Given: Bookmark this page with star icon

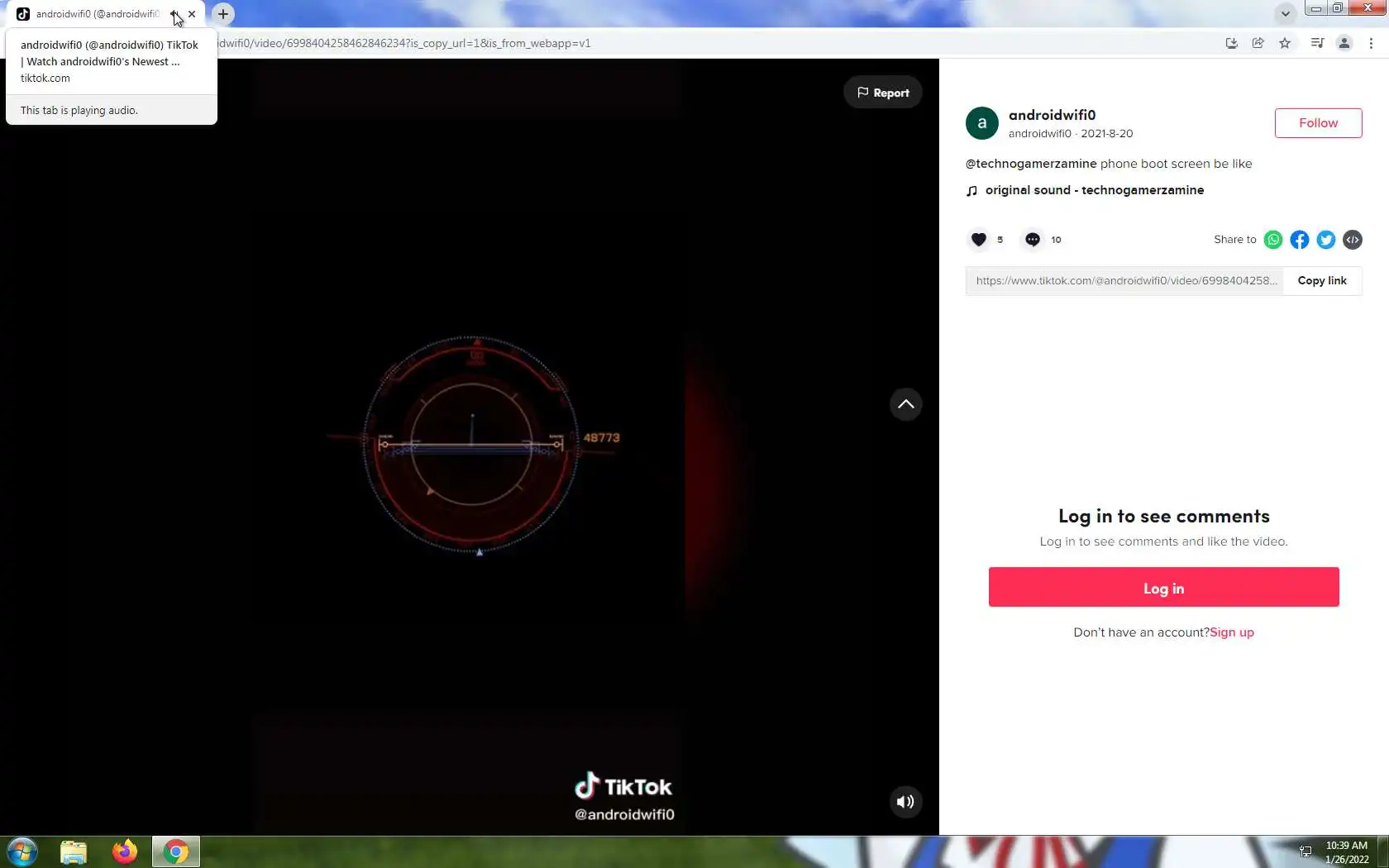Looking at the screenshot, I should click(1285, 43).
